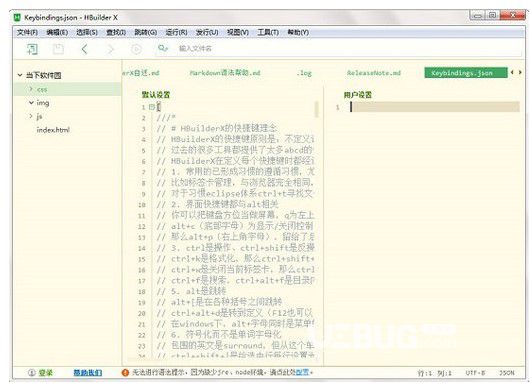Expand the css folder arrow

pos(31,89)
